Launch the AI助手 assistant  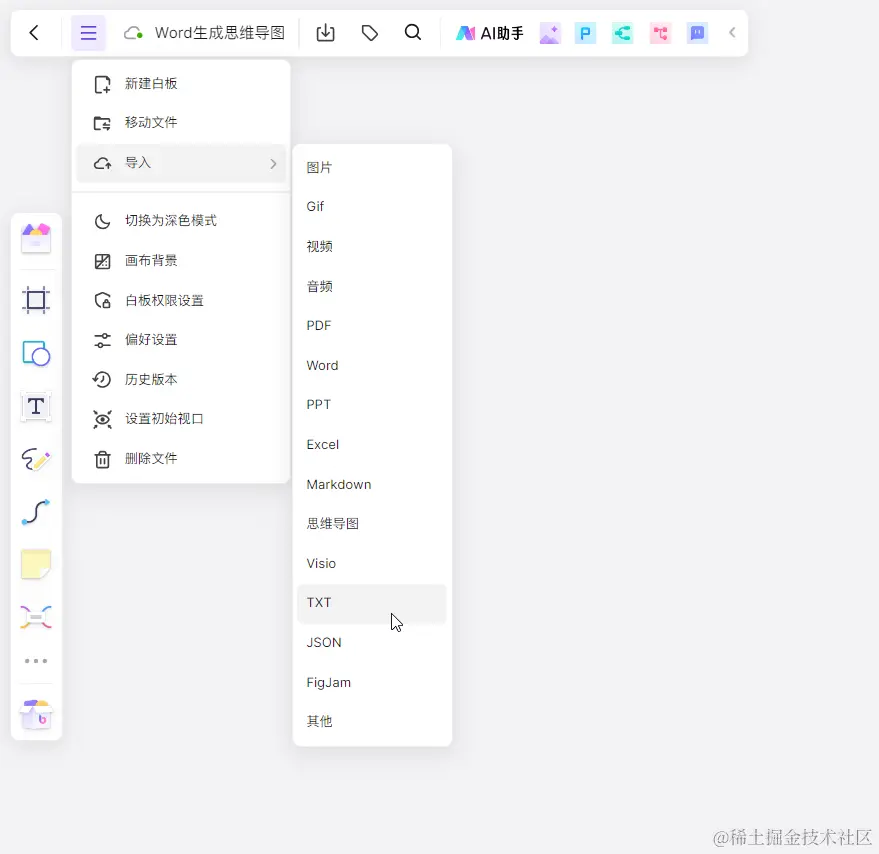(x=489, y=33)
